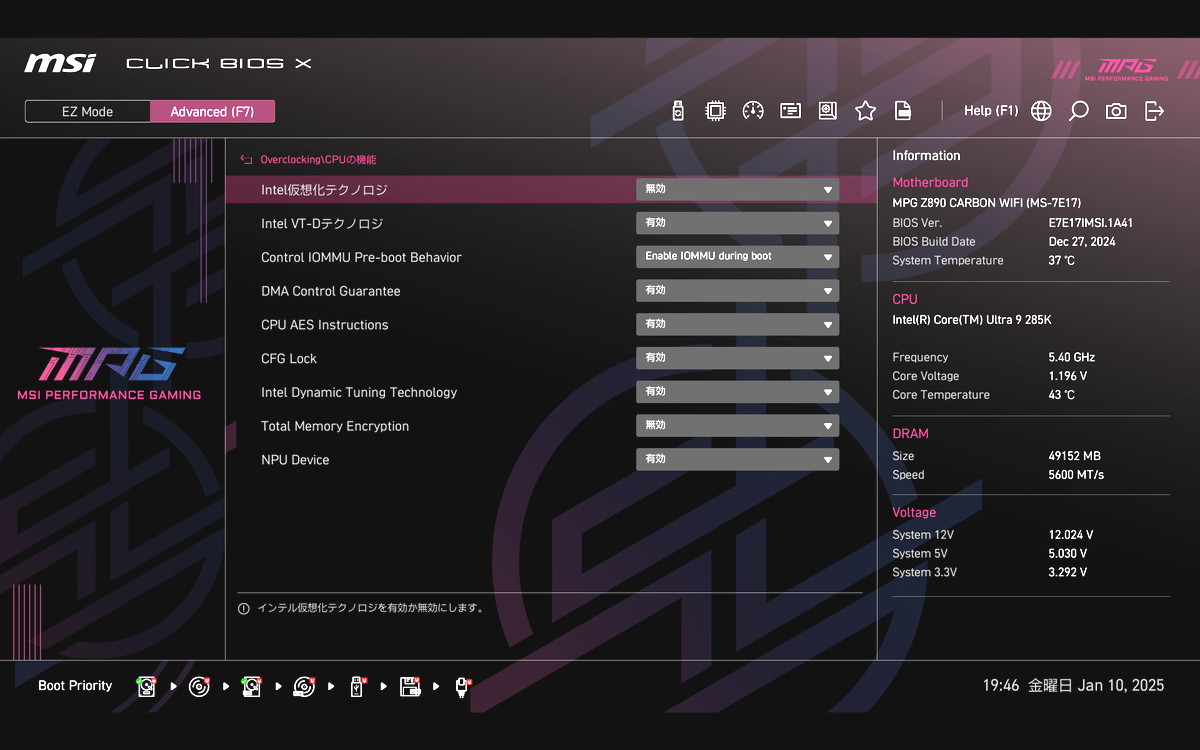Select the Intel仮想化テクノロジ row label

click(324, 190)
